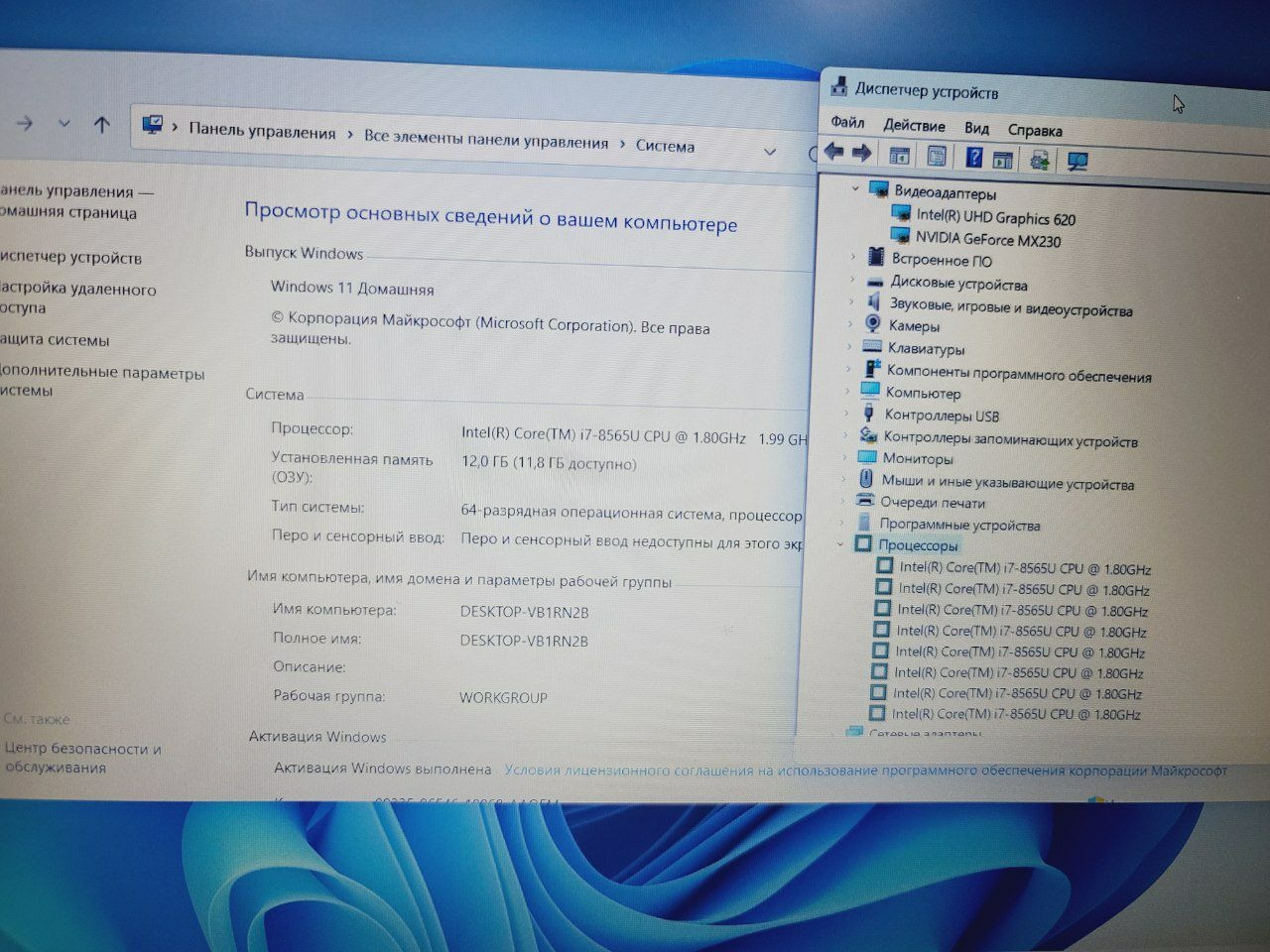
Task: Open the recent locations dropdown chevron in Control Panel
Action: [x=63, y=124]
